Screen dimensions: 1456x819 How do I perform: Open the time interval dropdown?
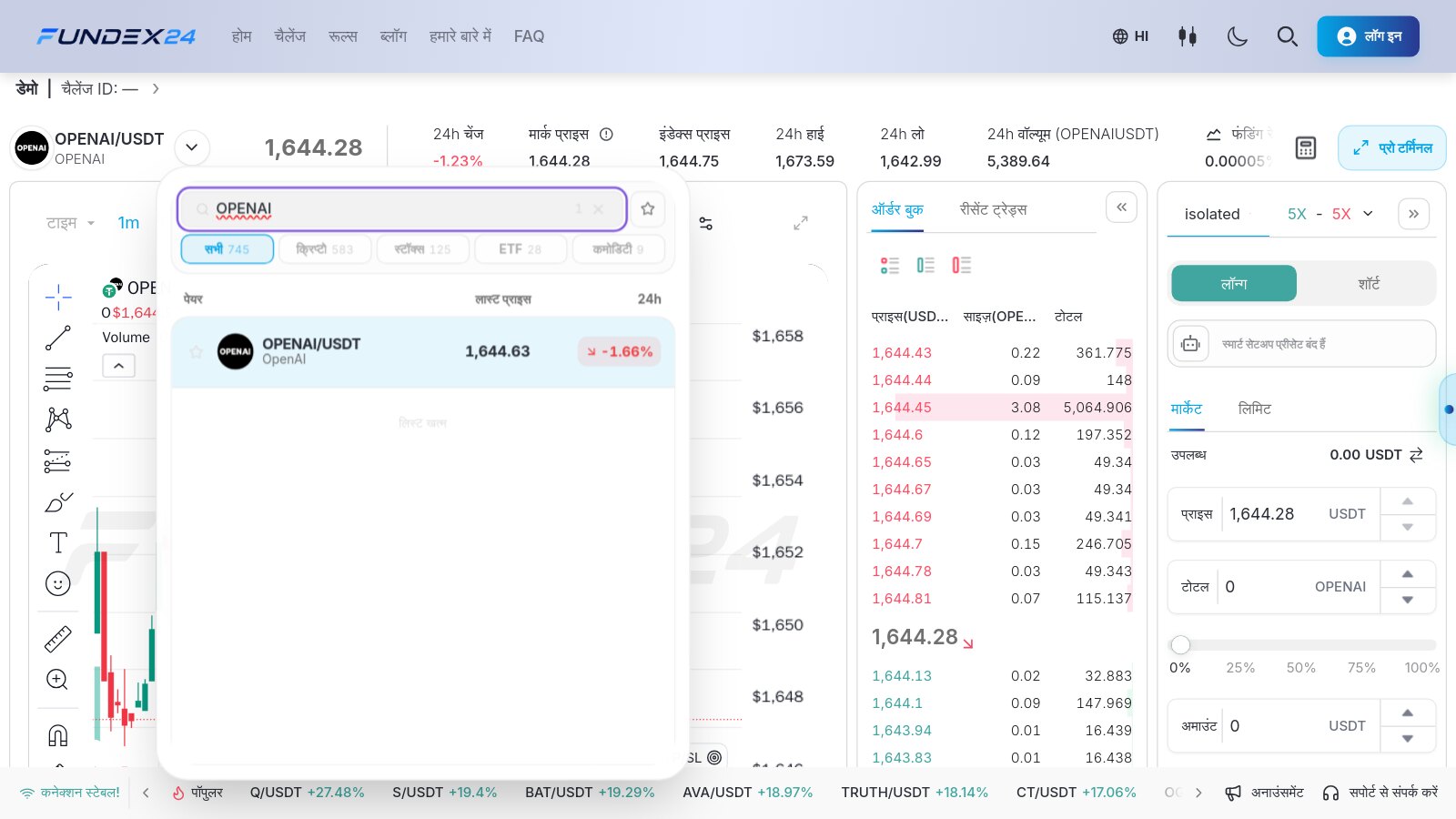71,223
